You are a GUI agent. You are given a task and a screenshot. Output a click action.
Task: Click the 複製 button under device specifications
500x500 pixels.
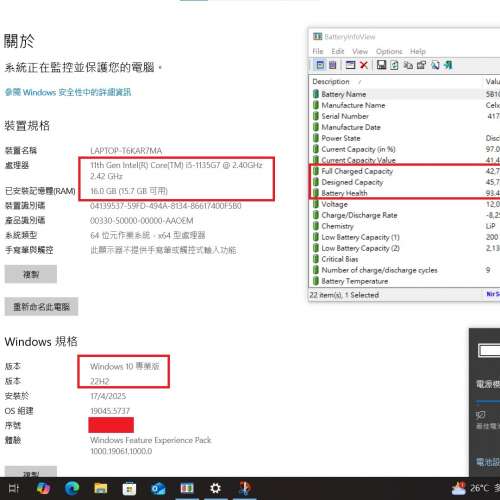coord(31,274)
